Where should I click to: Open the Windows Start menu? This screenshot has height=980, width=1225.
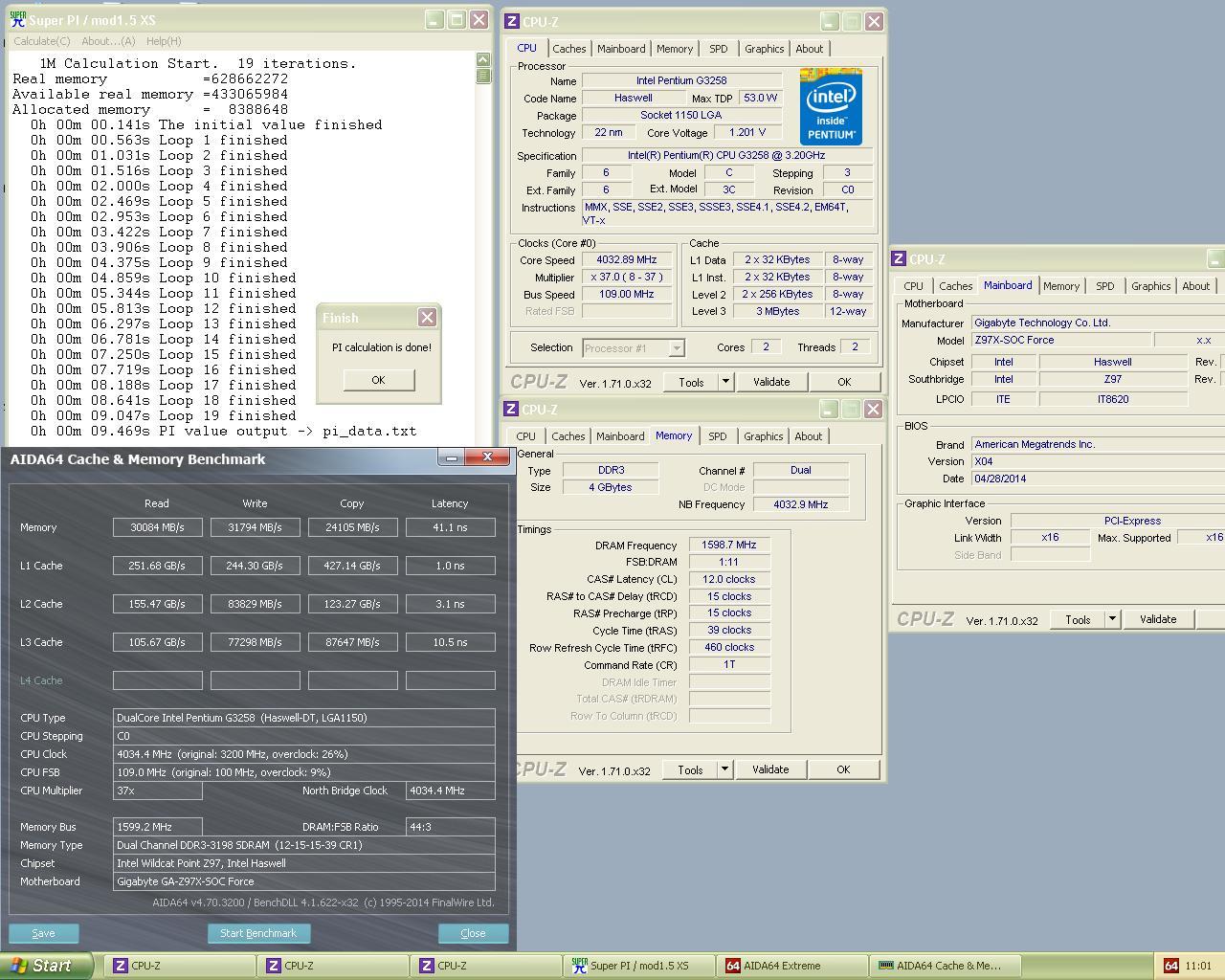(46, 966)
